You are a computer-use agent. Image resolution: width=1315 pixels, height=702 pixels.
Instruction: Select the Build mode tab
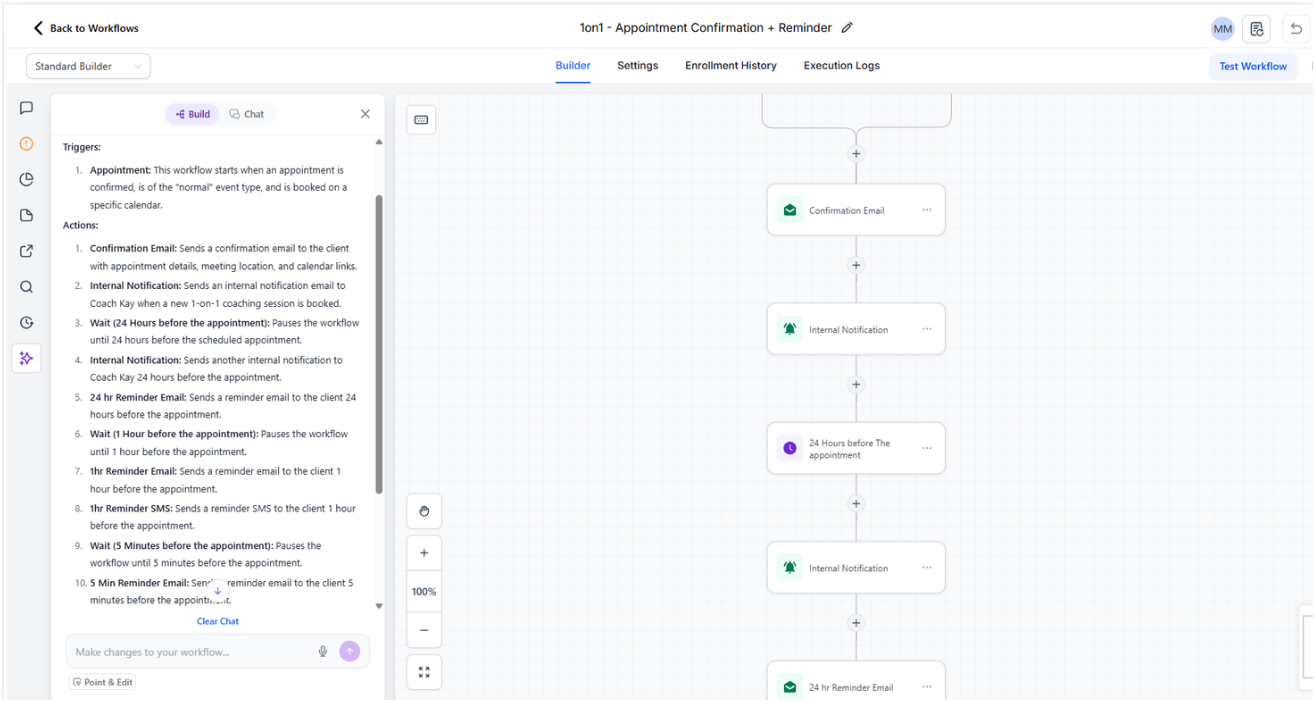193,114
